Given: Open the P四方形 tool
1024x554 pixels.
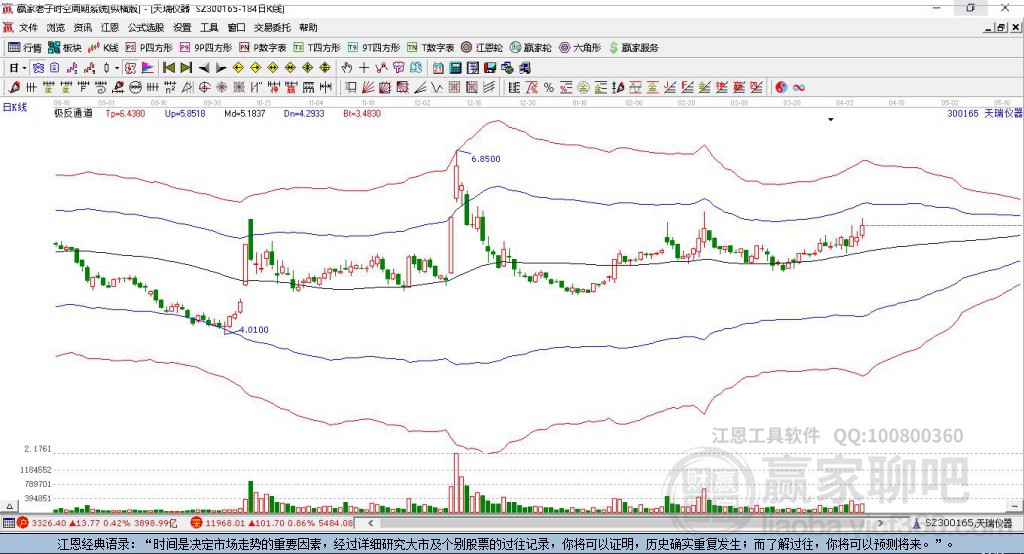Looking at the screenshot, I should click(x=149, y=48).
